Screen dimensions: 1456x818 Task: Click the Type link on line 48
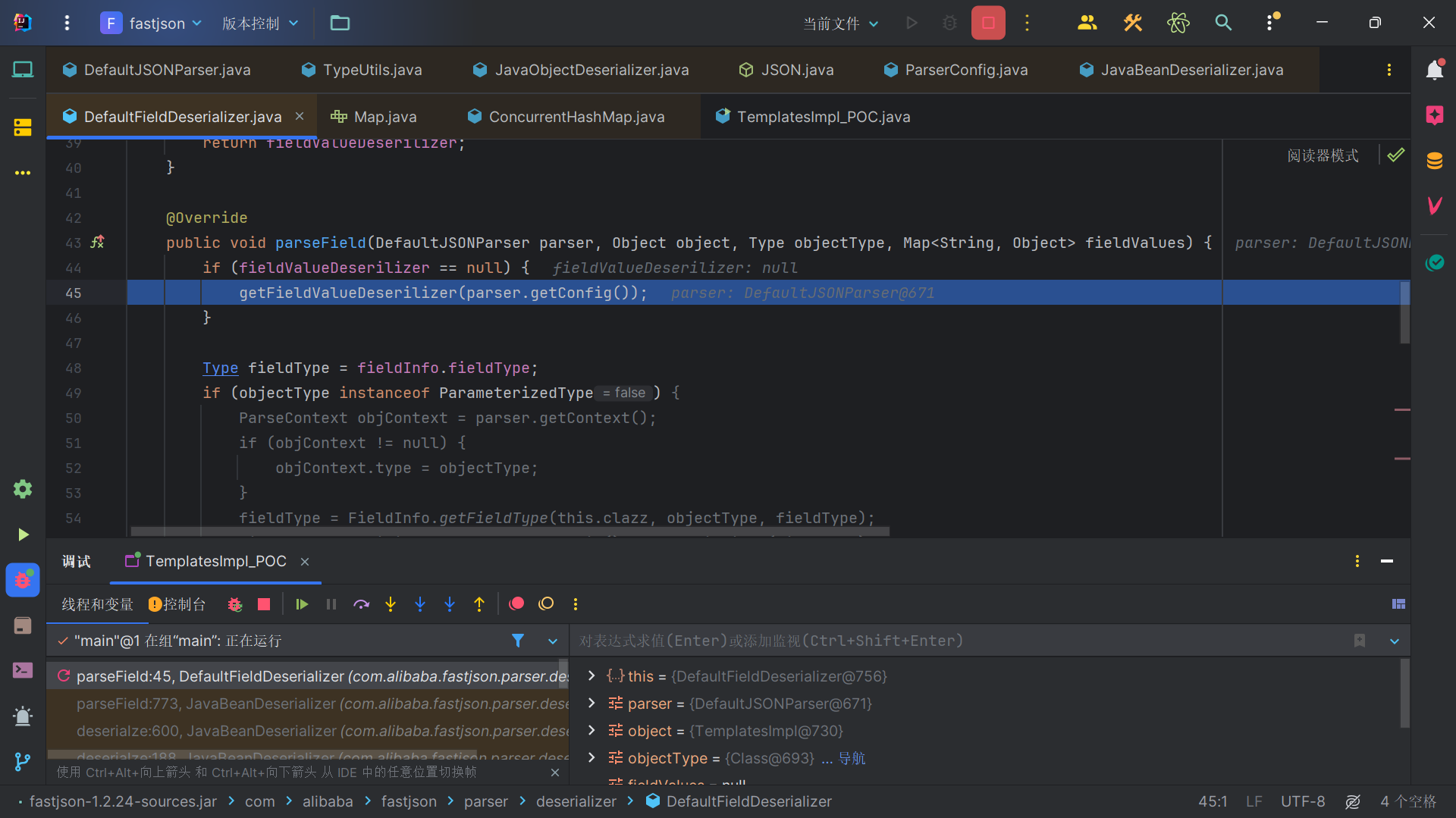[x=220, y=368]
